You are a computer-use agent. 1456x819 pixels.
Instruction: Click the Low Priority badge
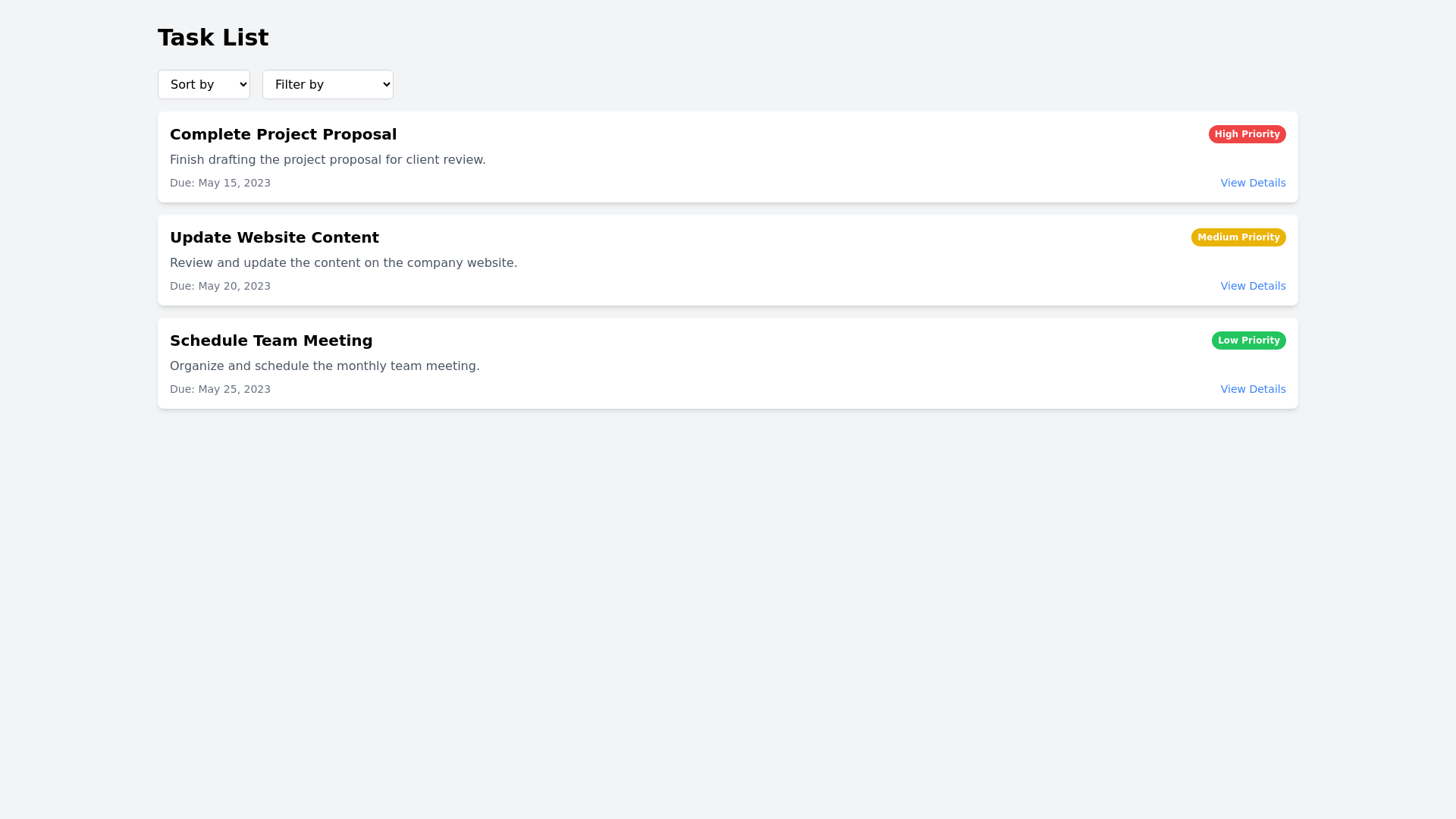[1249, 340]
